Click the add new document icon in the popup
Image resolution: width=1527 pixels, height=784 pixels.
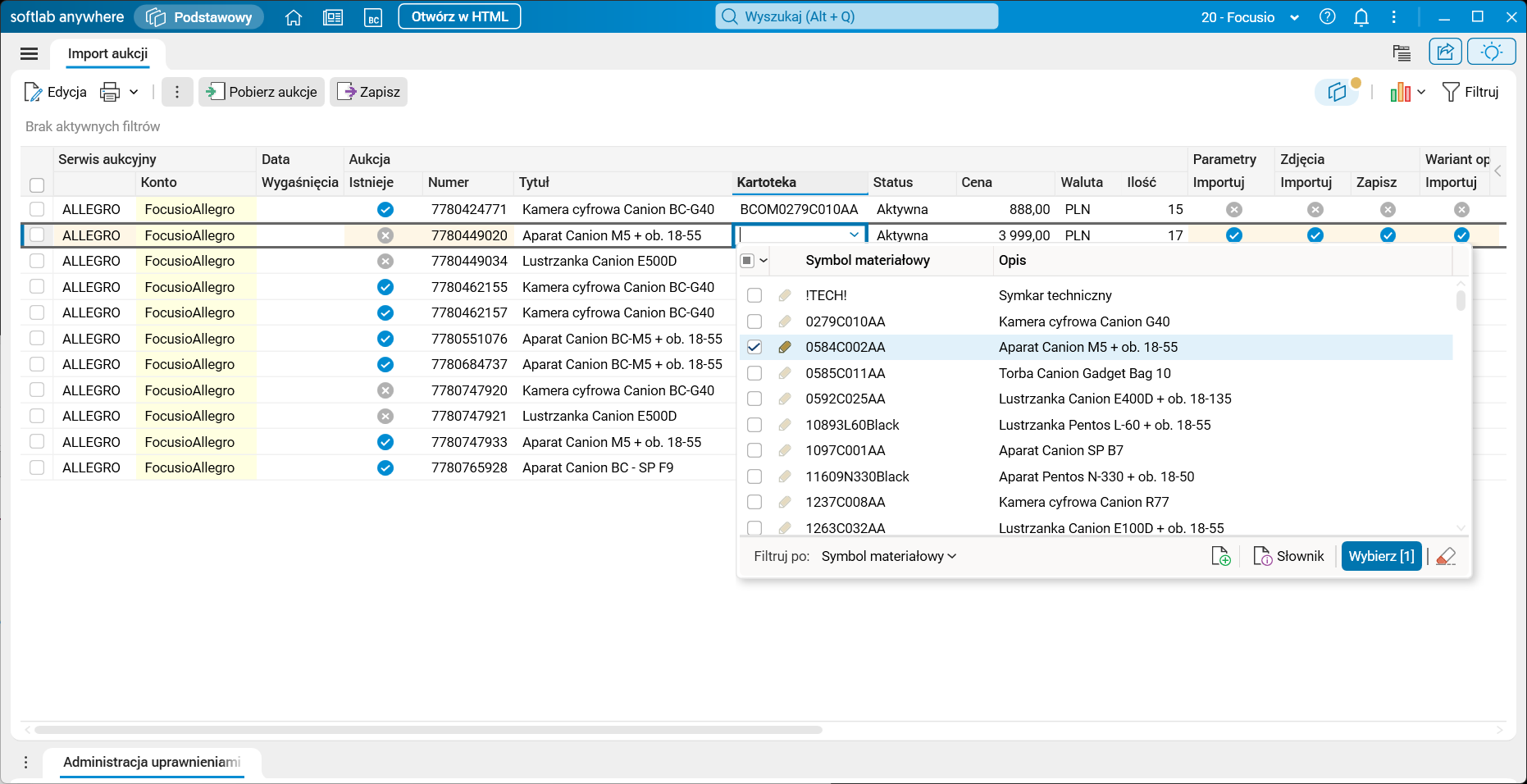click(1220, 556)
